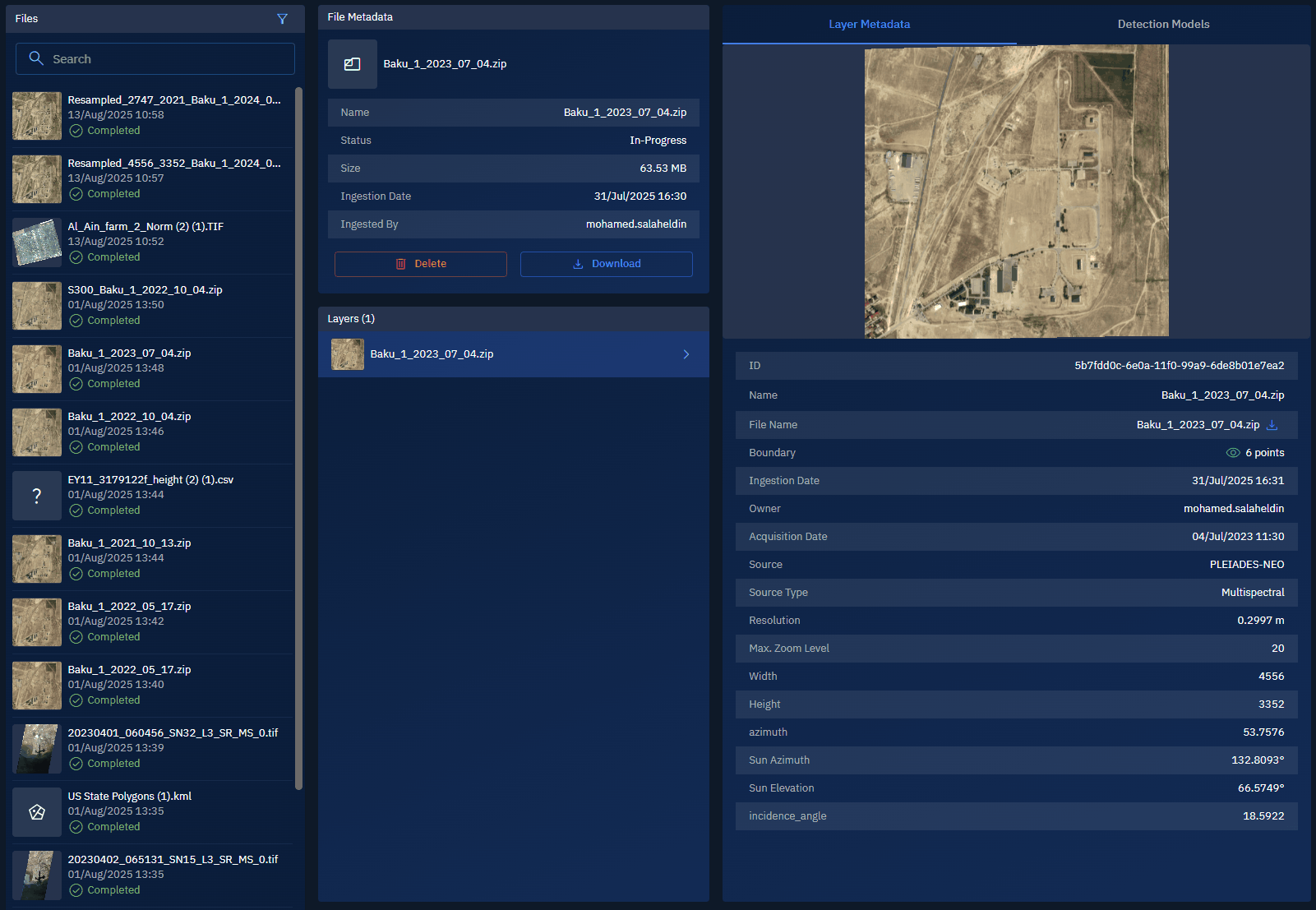Click the unknown file icon for EY11_3179122f_height csv

(x=37, y=496)
